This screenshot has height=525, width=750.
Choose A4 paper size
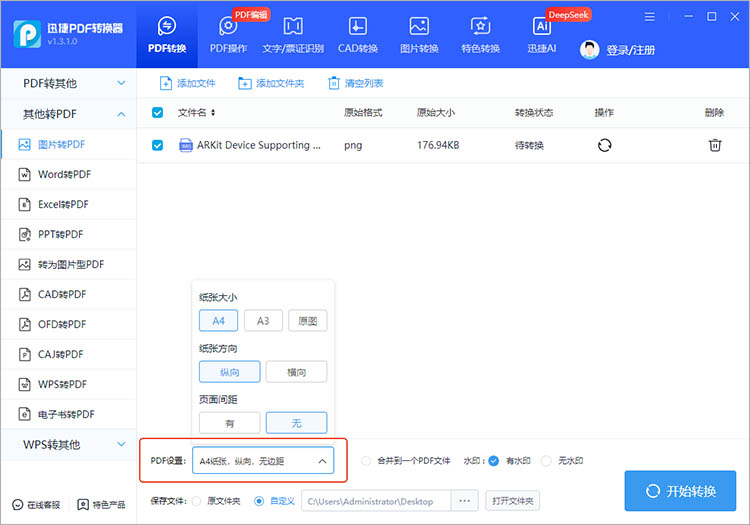[218, 321]
